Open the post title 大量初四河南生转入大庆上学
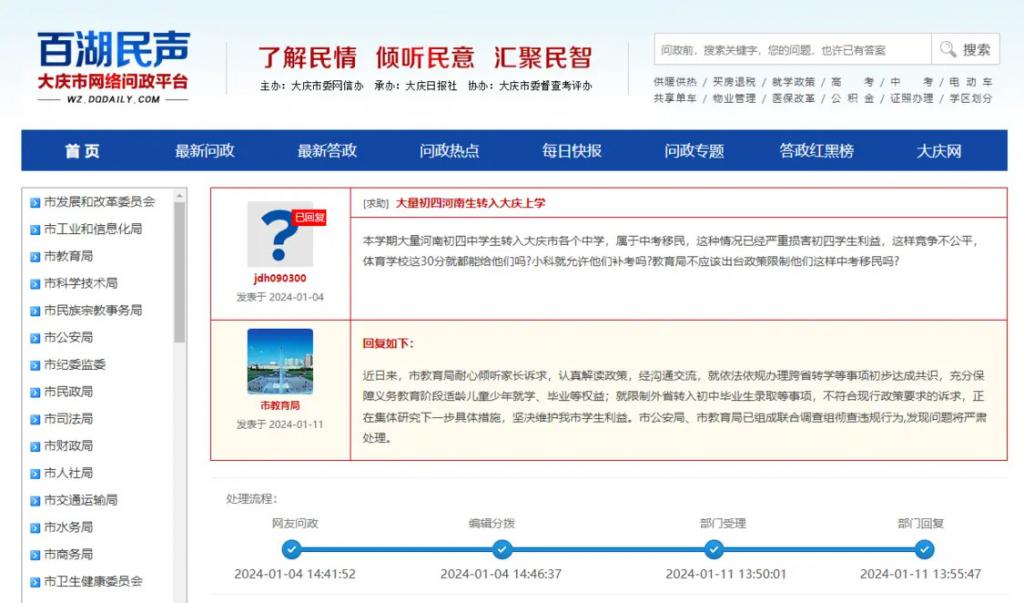 tap(470, 203)
